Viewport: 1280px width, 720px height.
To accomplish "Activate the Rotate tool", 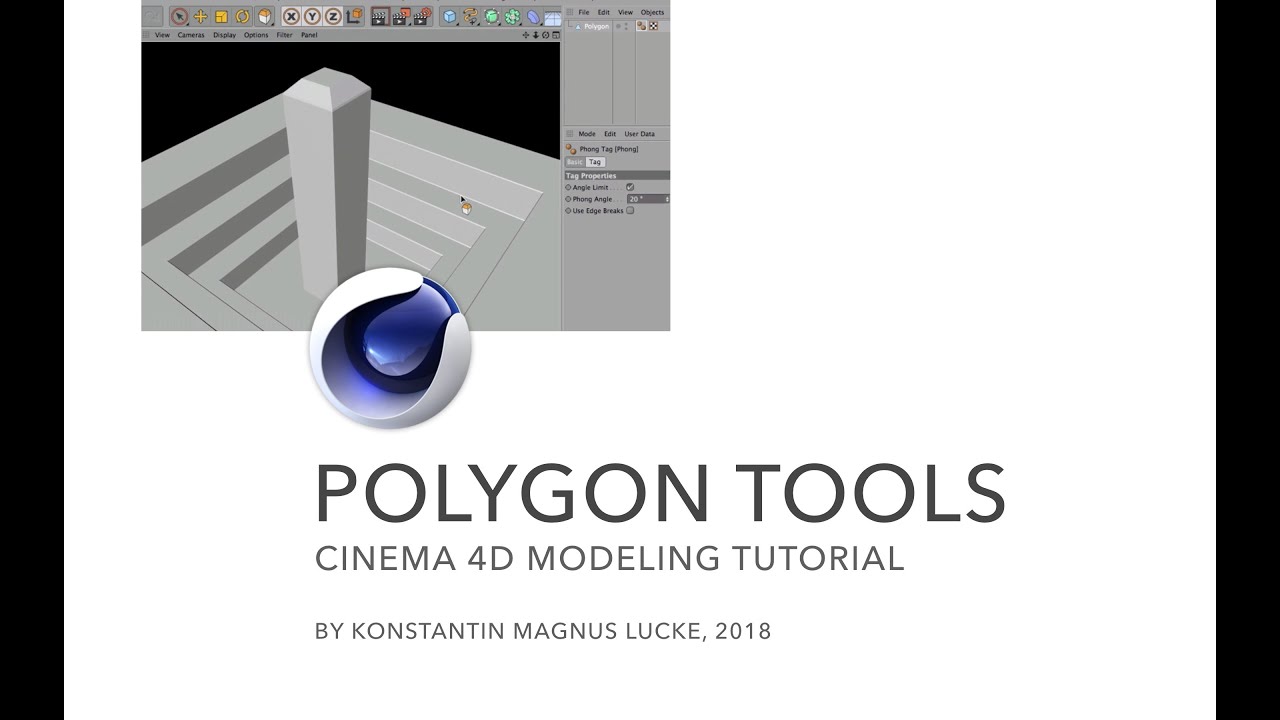I will [242, 16].
